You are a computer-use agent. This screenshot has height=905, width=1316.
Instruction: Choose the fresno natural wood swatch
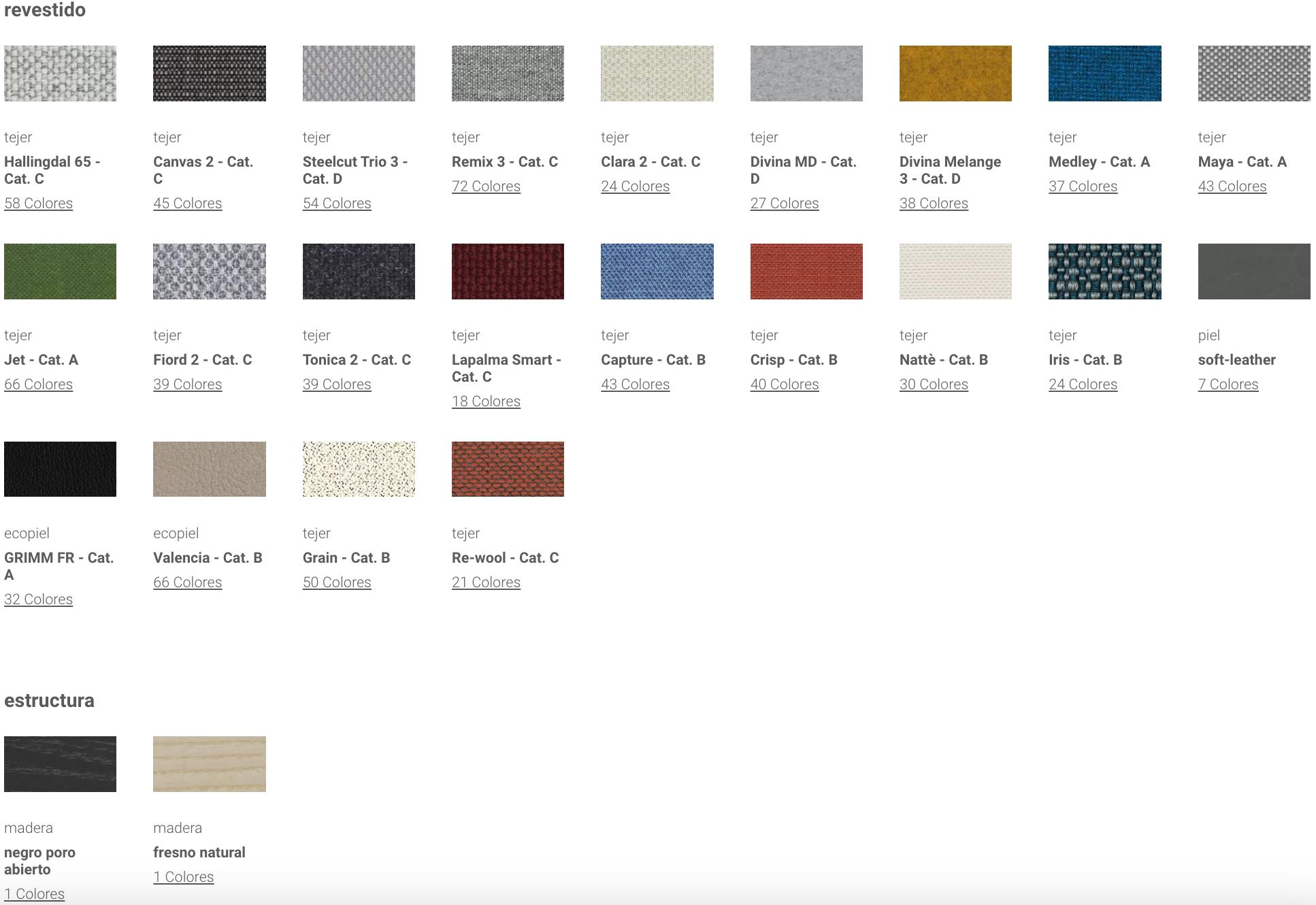(x=209, y=764)
